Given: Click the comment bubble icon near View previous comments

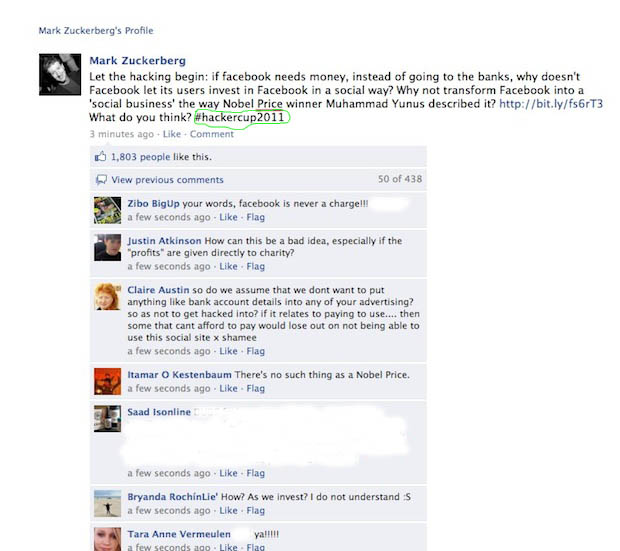Looking at the screenshot, I should click(x=101, y=180).
